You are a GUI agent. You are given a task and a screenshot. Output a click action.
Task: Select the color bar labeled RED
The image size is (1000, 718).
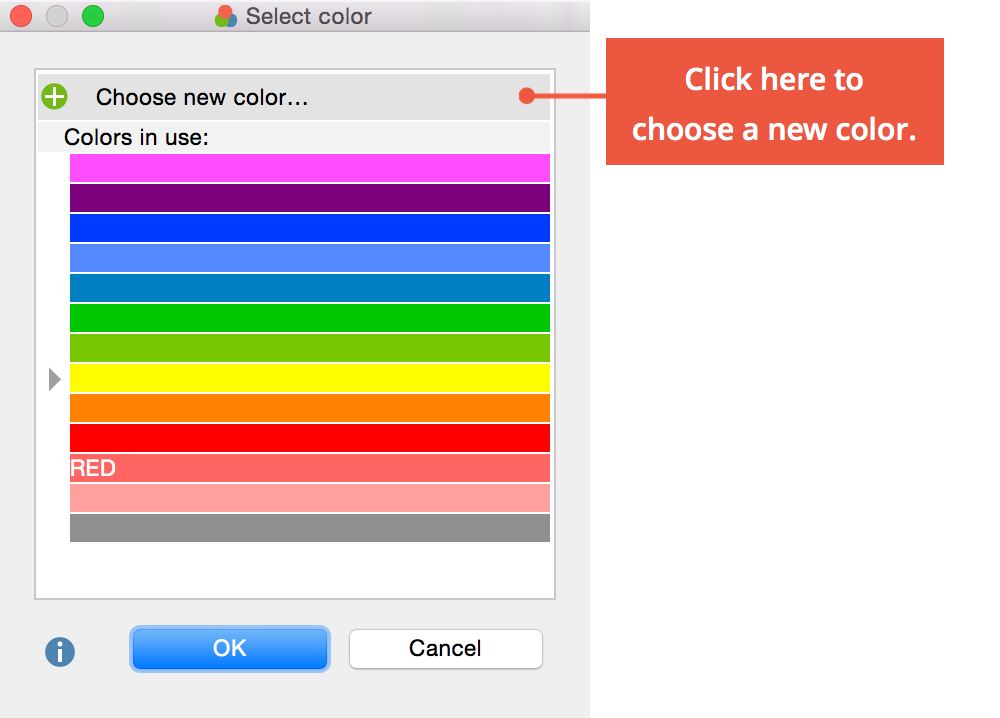click(309, 468)
